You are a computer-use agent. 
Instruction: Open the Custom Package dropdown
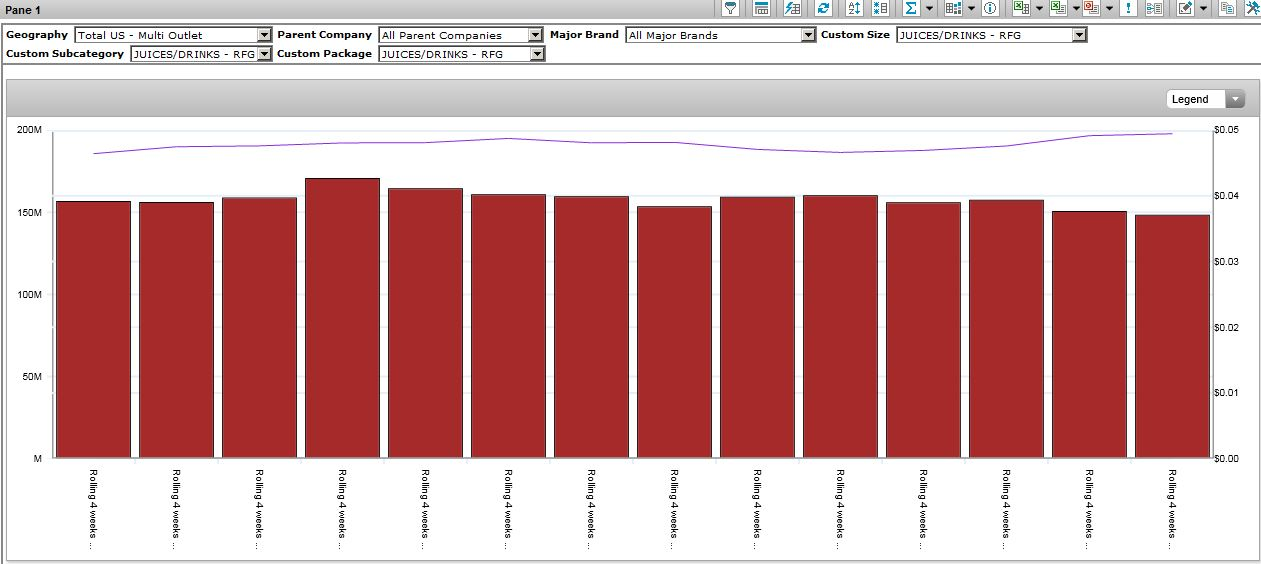pyautogui.click(x=537, y=54)
